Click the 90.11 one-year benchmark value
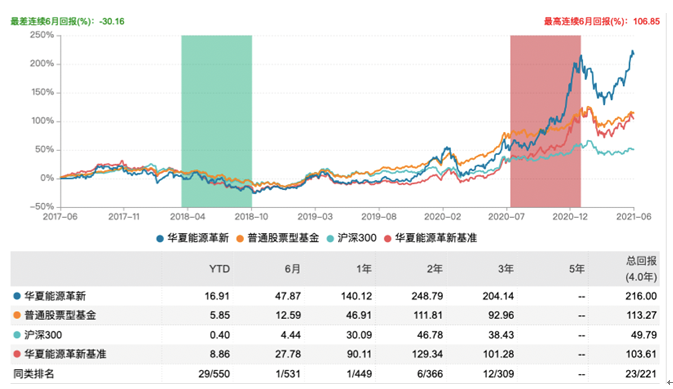This screenshot has width=673, height=389. (x=359, y=355)
